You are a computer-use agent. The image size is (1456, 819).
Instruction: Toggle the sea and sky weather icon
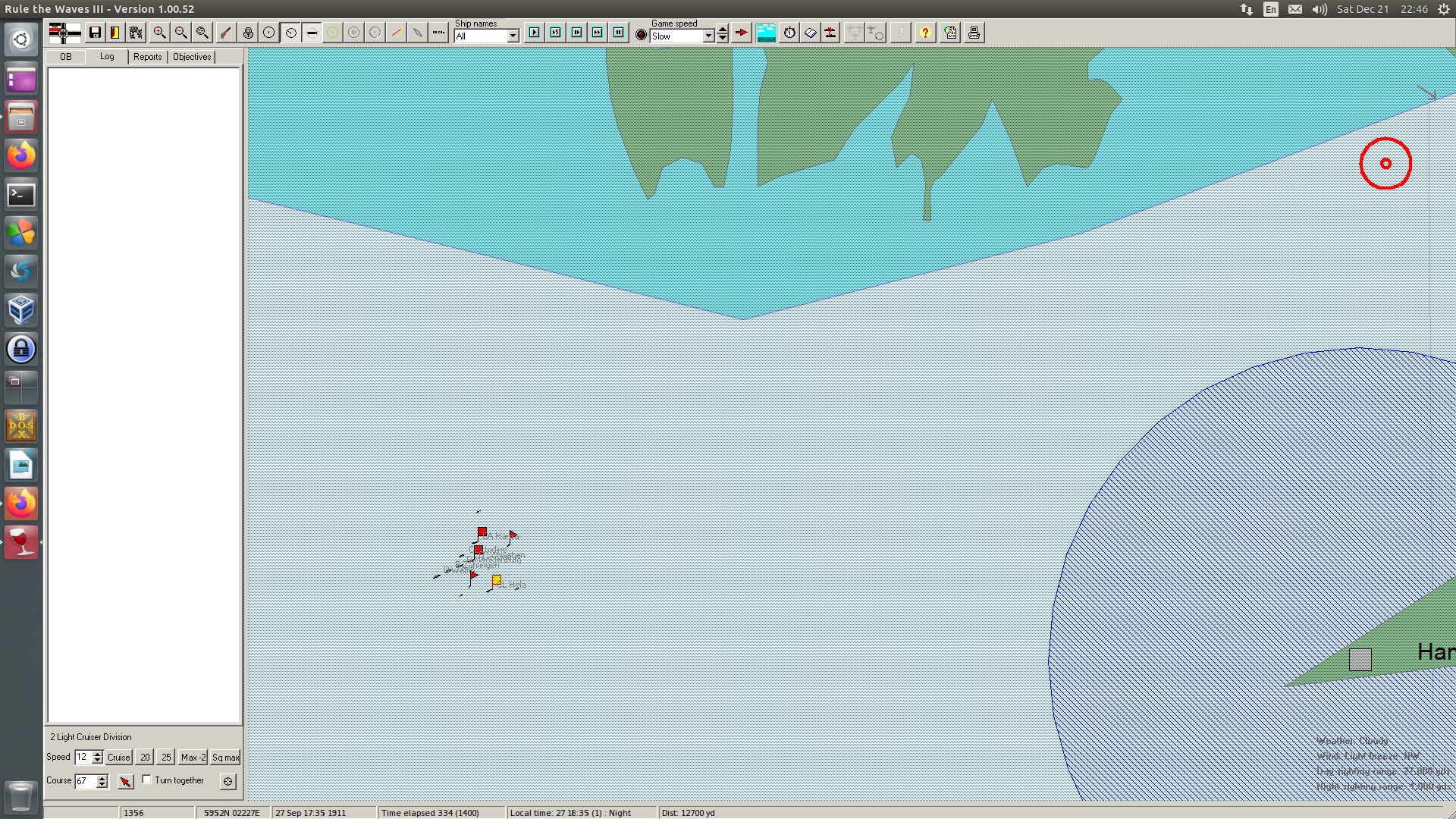767,33
